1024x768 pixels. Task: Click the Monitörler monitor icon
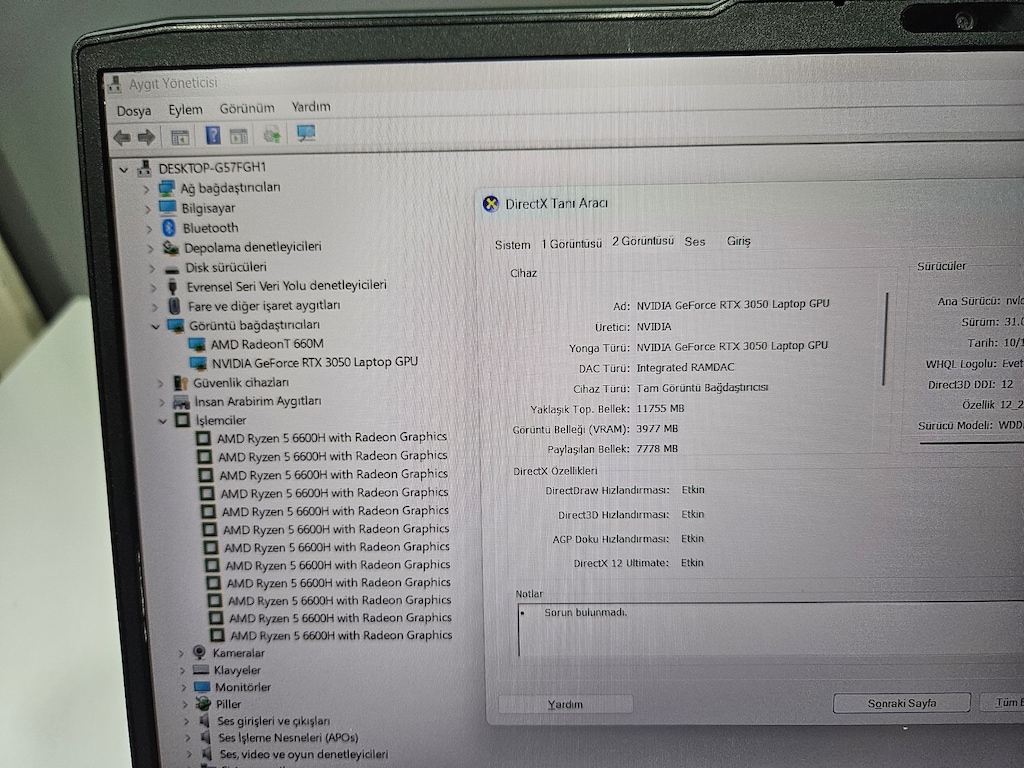202,686
